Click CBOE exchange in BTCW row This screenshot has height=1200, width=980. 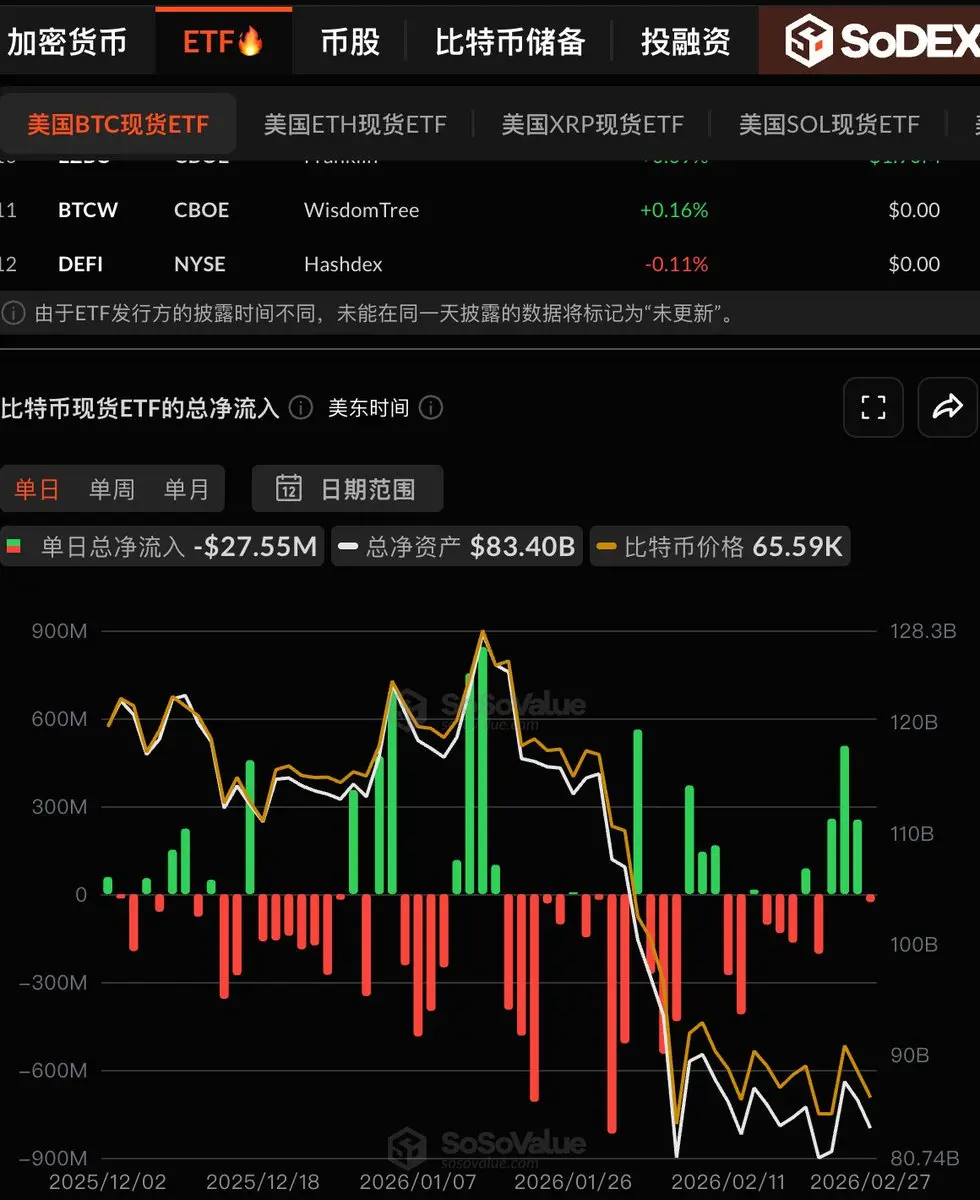pos(201,210)
